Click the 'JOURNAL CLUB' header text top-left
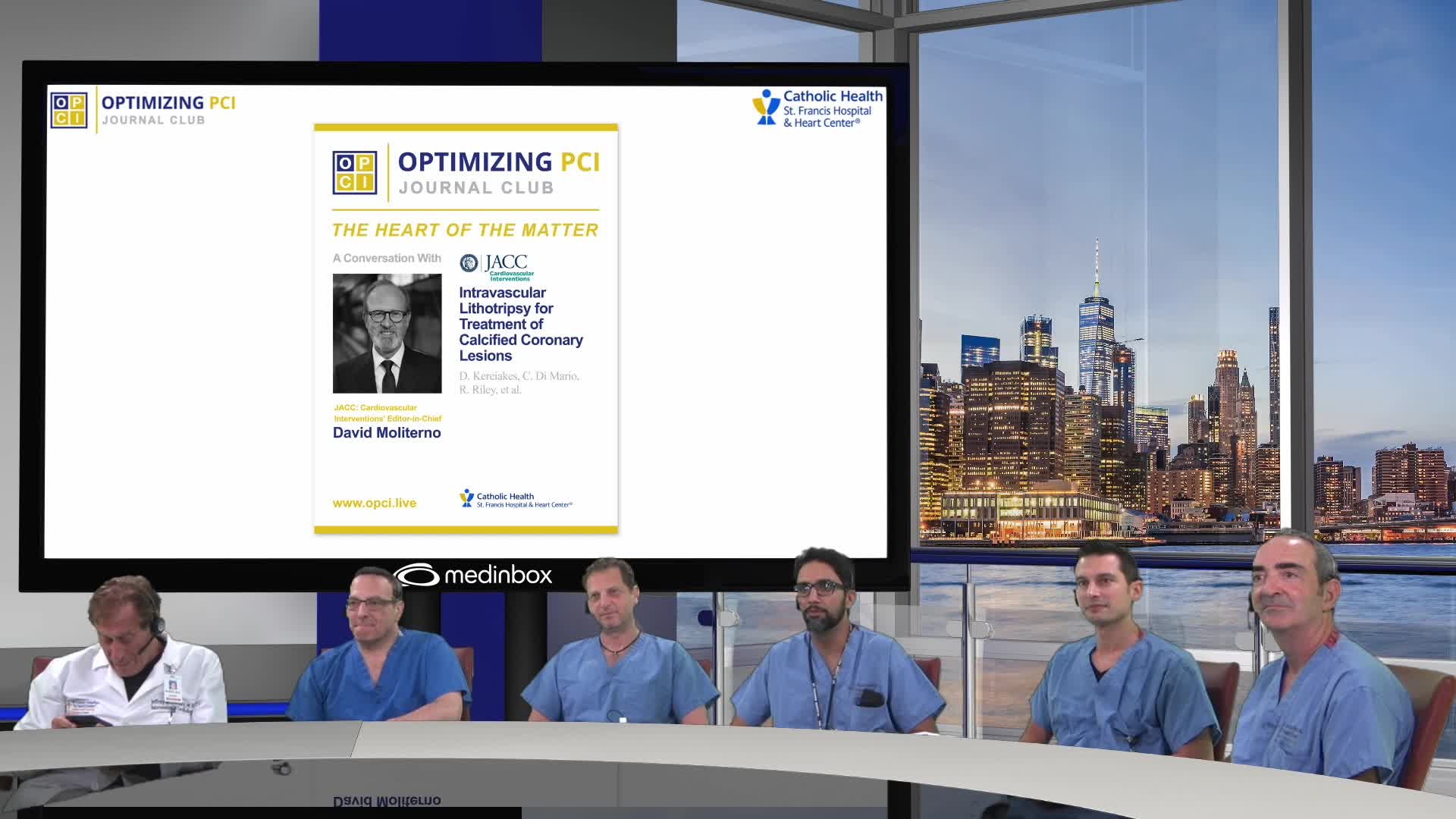 click(153, 121)
